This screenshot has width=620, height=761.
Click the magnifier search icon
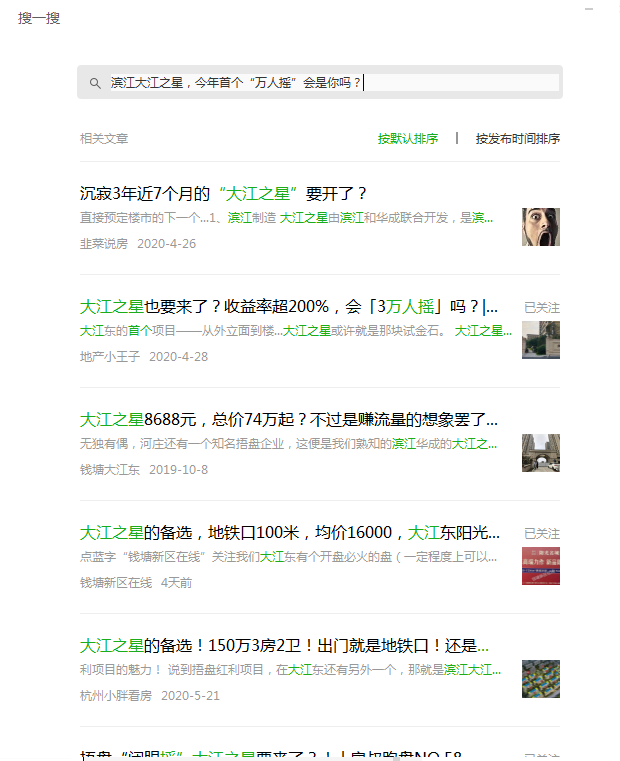[95, 83]
